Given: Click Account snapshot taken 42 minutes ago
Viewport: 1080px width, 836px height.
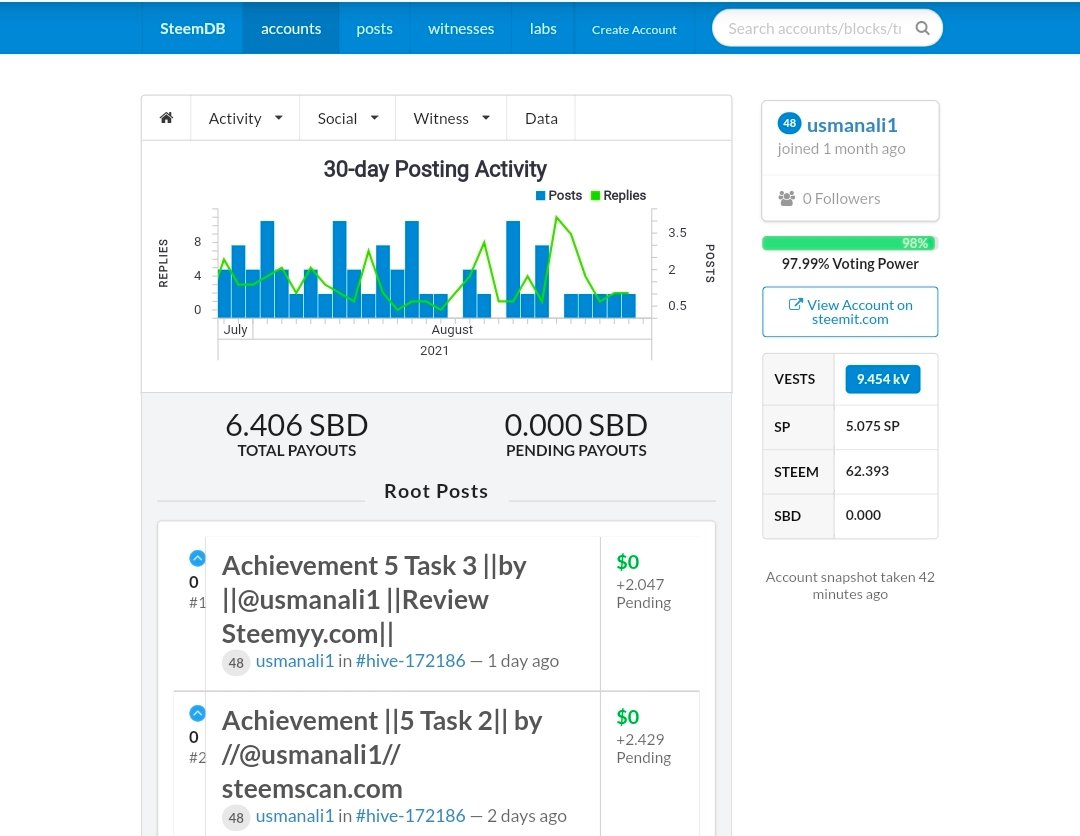Looking at the screenshot, I should (850, 585).
